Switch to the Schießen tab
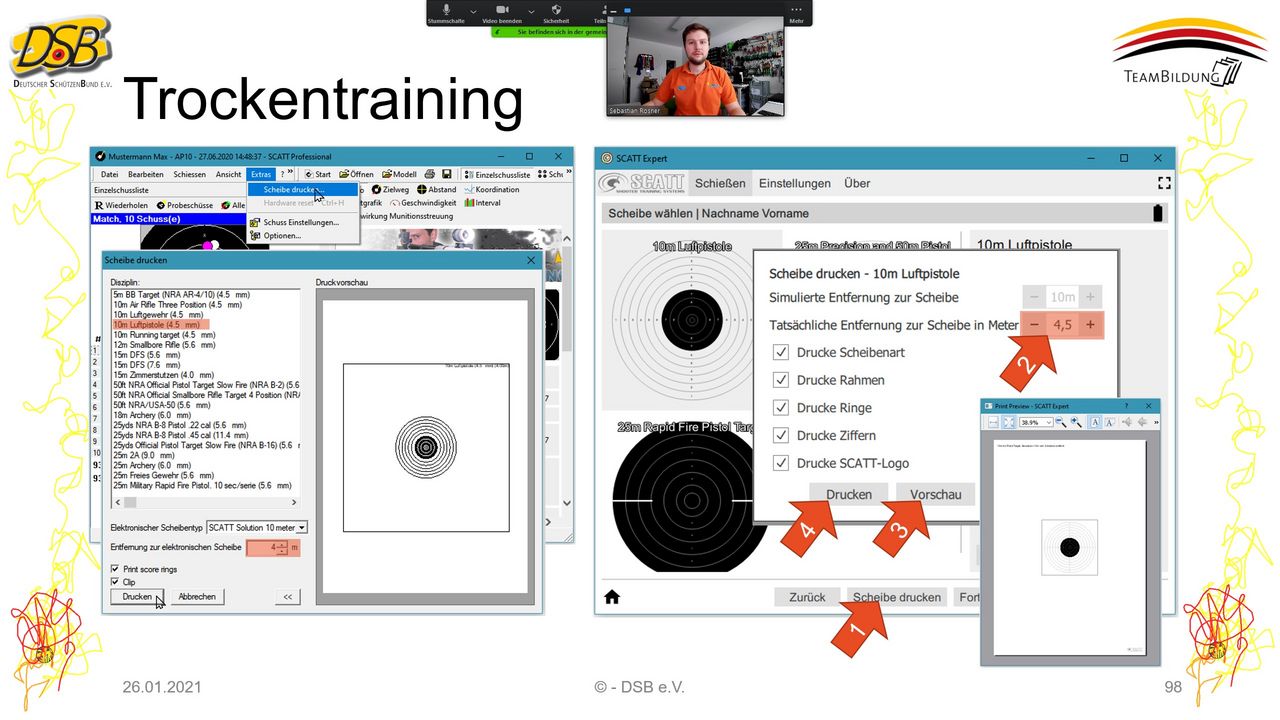Viewport: 1280px width, 720px height. (x=720, y=183)
